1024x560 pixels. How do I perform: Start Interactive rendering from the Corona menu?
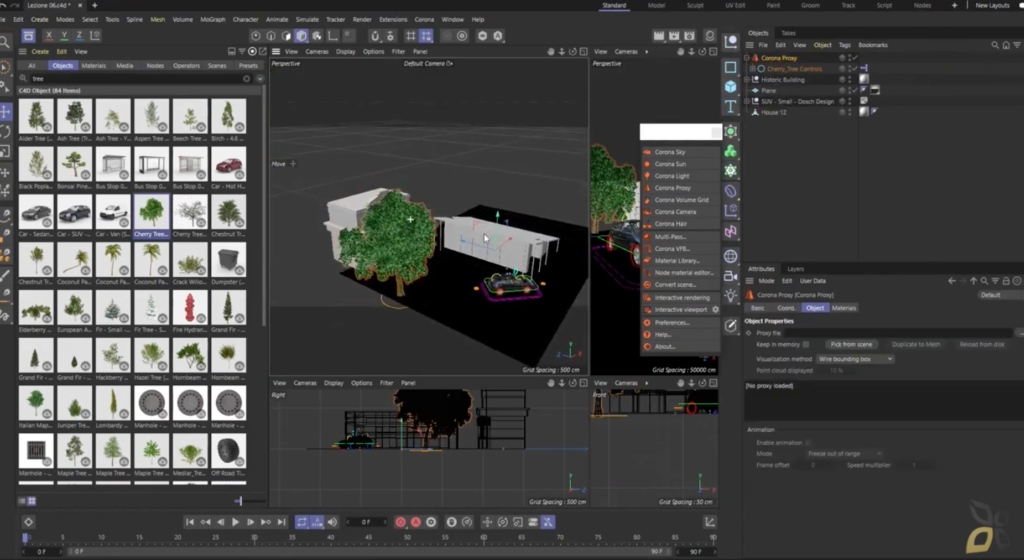click(x=680, y=297)
